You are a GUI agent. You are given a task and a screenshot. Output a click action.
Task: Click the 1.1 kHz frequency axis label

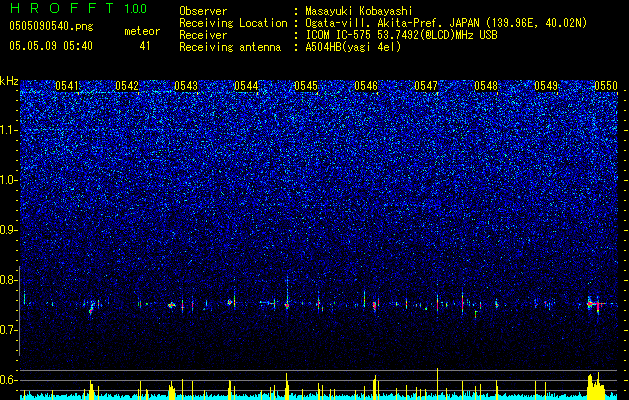coord(9,130)
